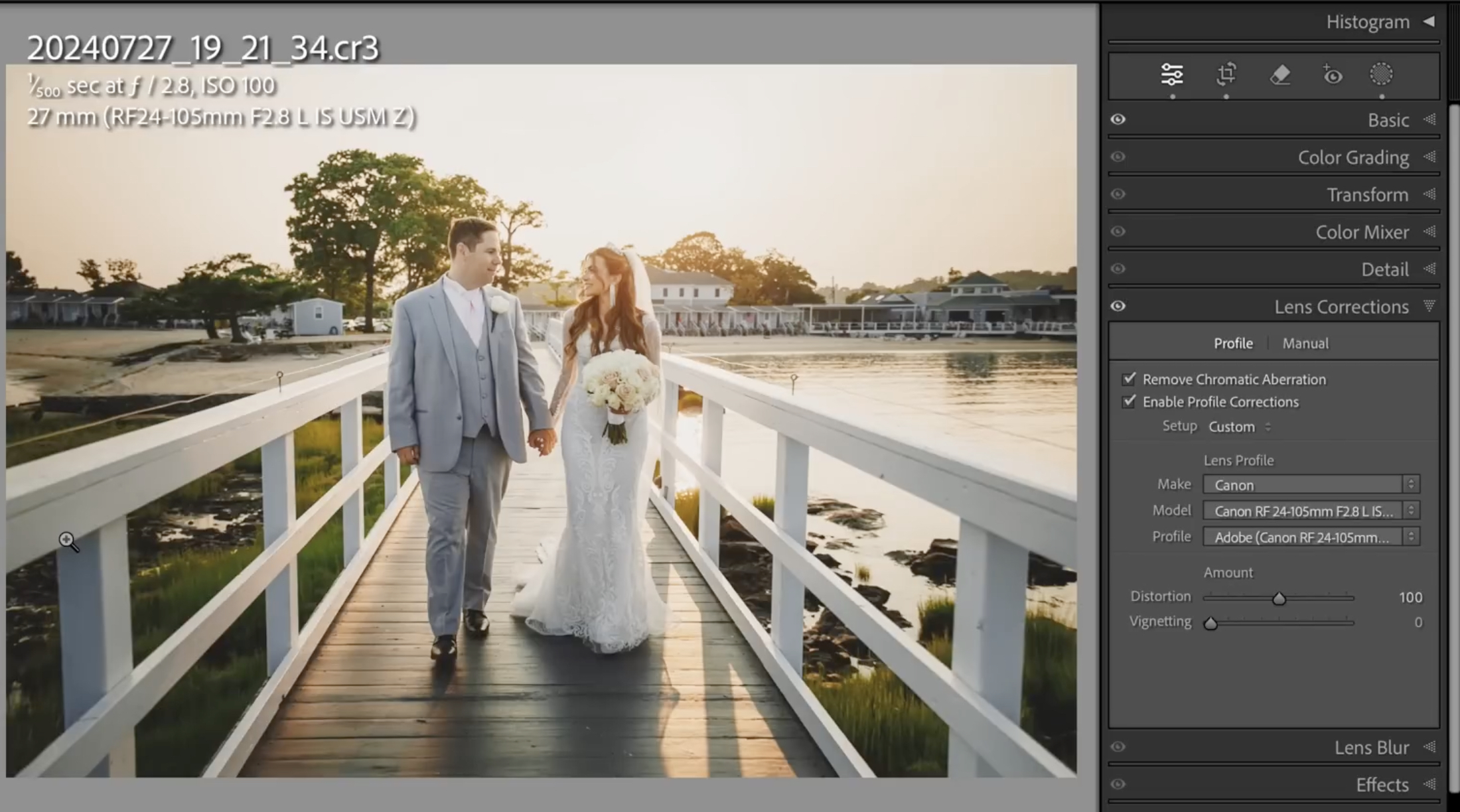1460x812 pixels.
Task: Select the Edit sliders tool icon
Action: pyautogui.click(x=1172, y=74)
